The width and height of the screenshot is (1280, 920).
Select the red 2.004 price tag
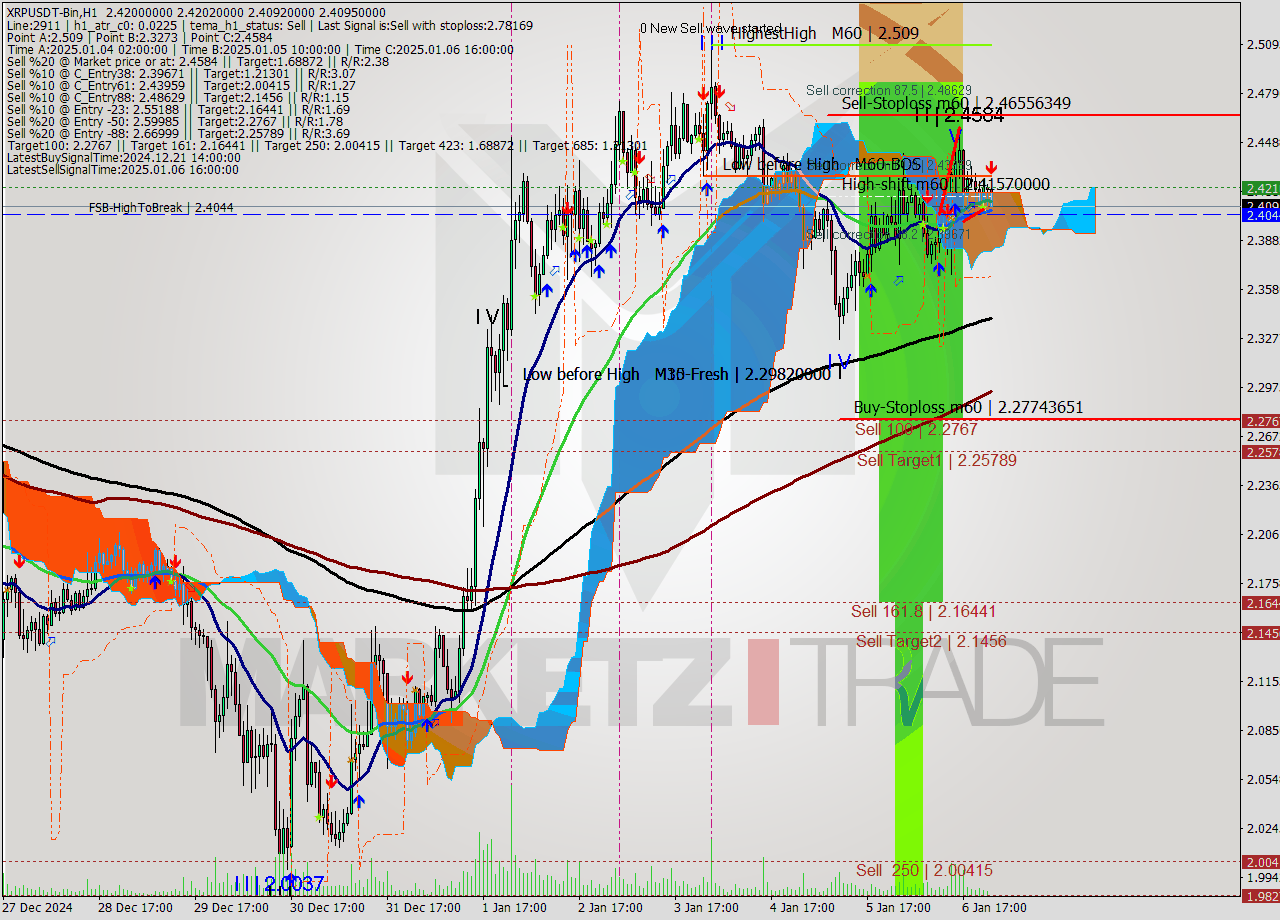coord(1260,862)
